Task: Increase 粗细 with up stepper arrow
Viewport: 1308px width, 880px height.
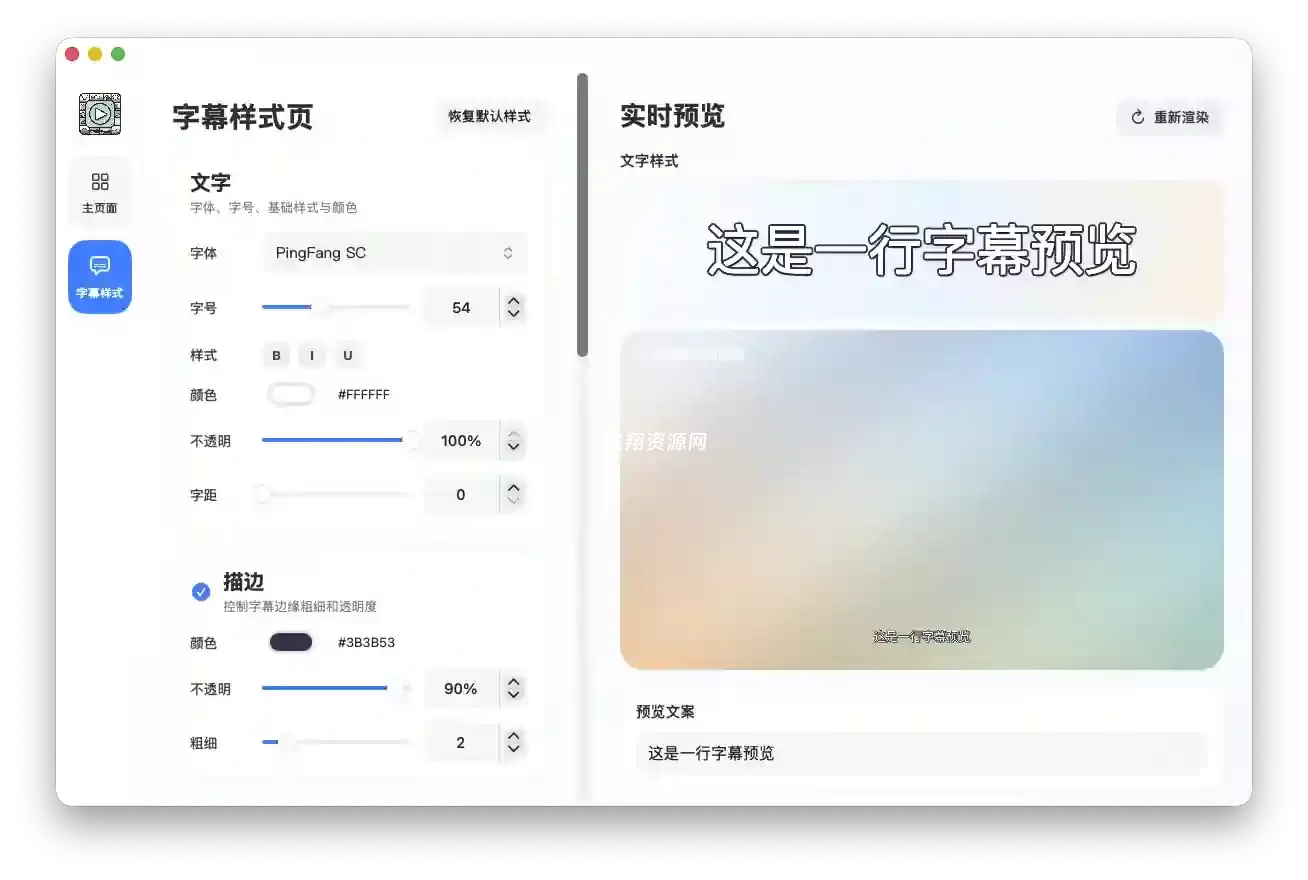Action: pyautogui.click(x=514, y=734)
